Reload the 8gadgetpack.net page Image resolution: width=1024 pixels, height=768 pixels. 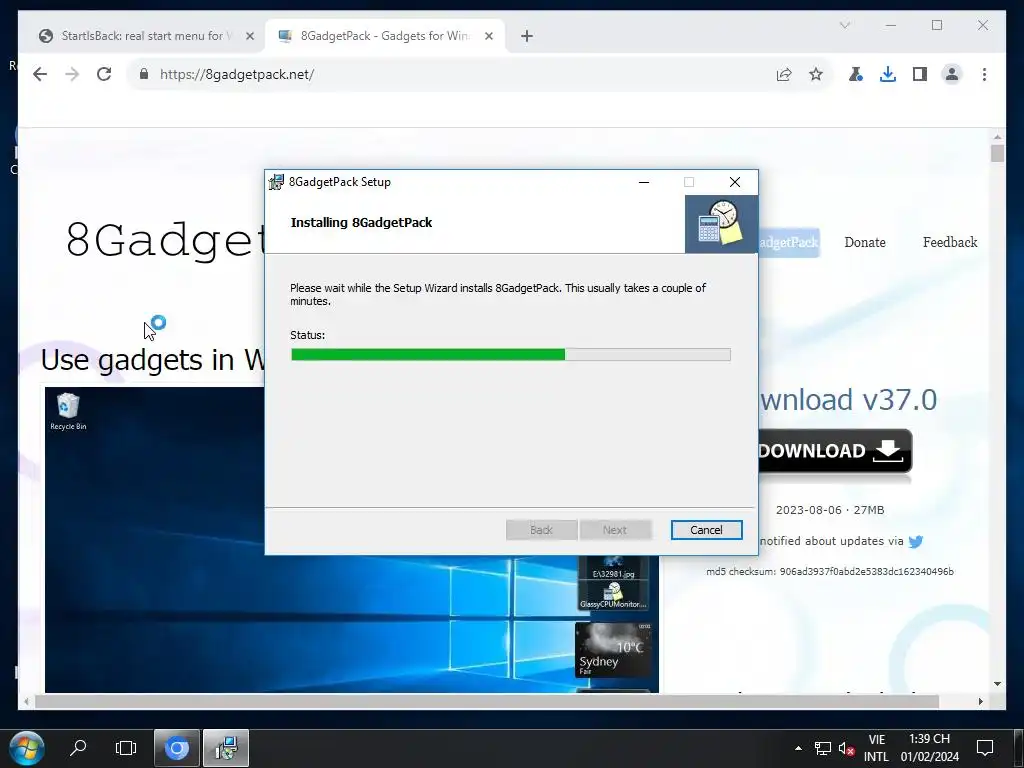coord(104,74)
